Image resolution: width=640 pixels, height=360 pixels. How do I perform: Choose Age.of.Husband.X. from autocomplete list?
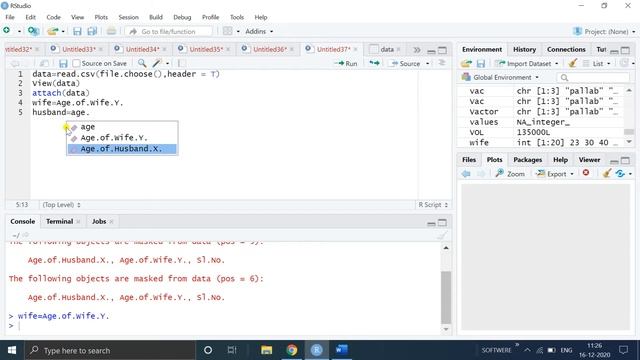tap(122, 149)
